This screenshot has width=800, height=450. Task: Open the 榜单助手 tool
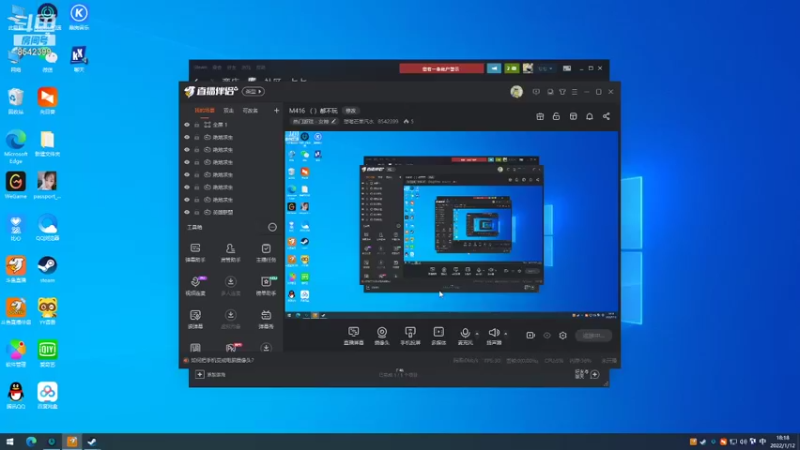266,286
